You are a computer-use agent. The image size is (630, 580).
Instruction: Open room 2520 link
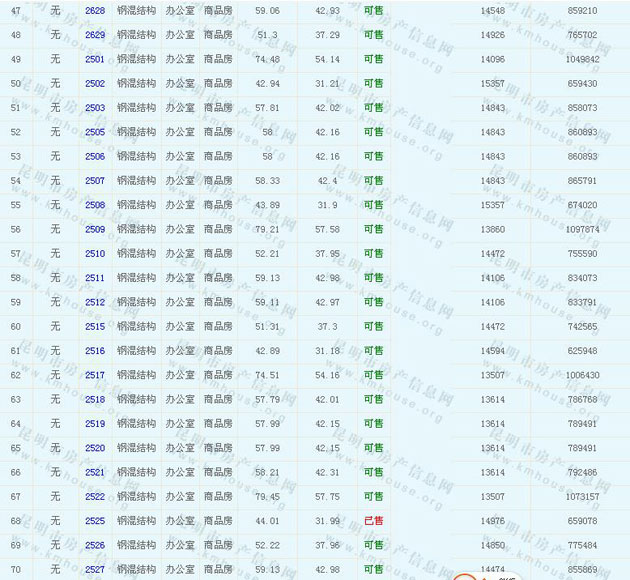pyautogui.click(x=95, y=448)
